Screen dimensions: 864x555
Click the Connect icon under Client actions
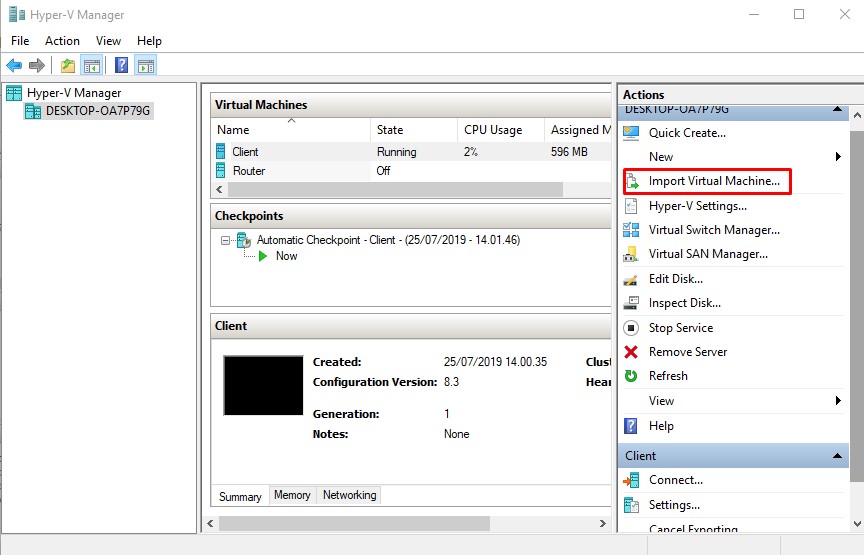(x=631, y=481)
